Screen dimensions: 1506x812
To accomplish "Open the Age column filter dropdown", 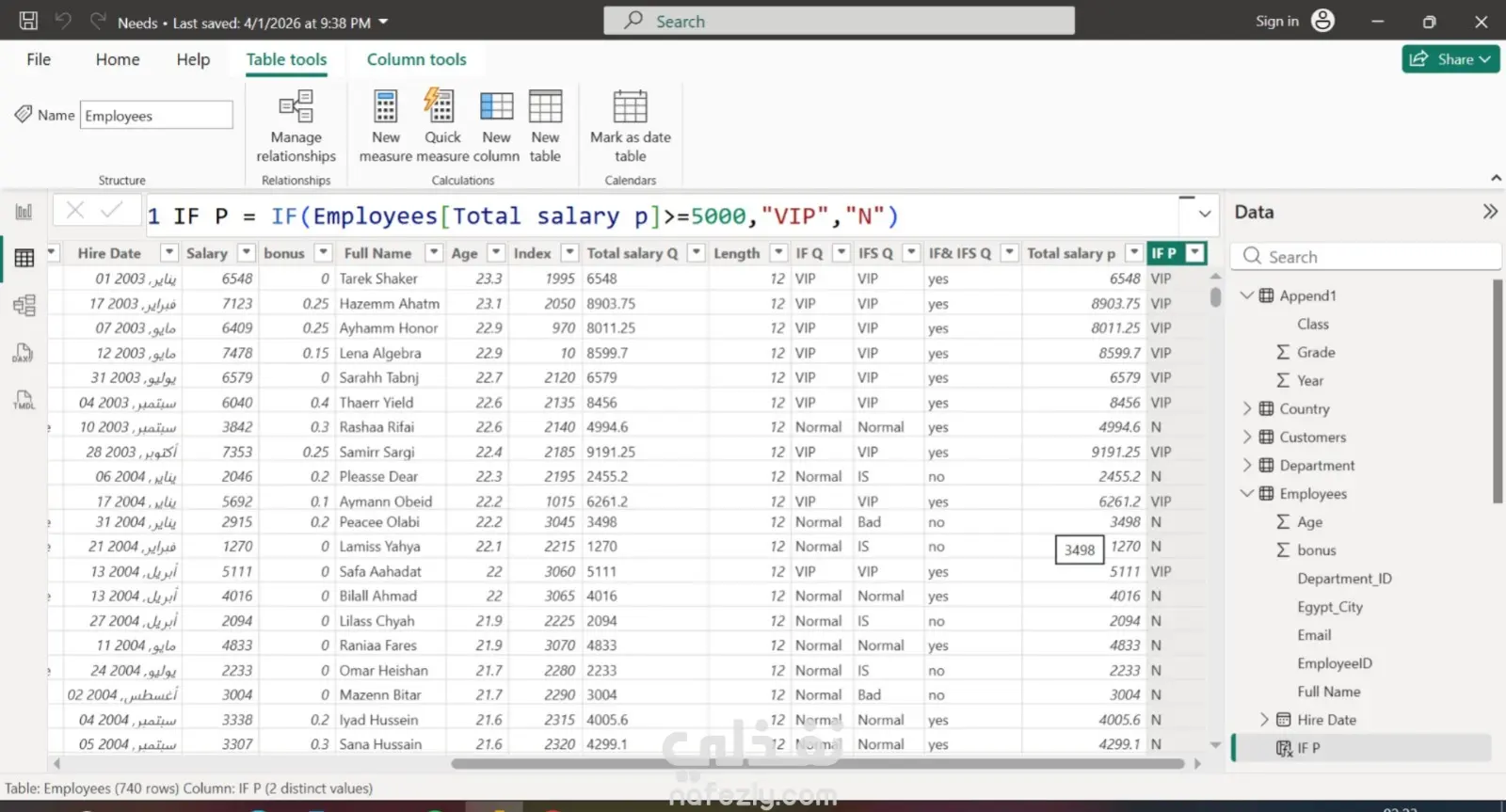I will click(x=495, y=252).
